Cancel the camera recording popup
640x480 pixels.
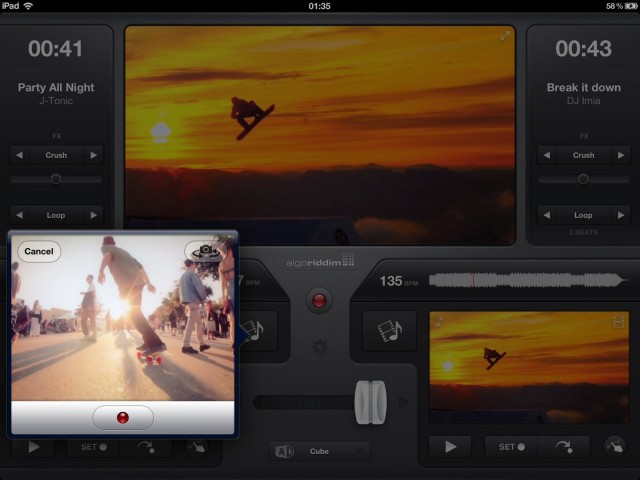coord(39,251)
